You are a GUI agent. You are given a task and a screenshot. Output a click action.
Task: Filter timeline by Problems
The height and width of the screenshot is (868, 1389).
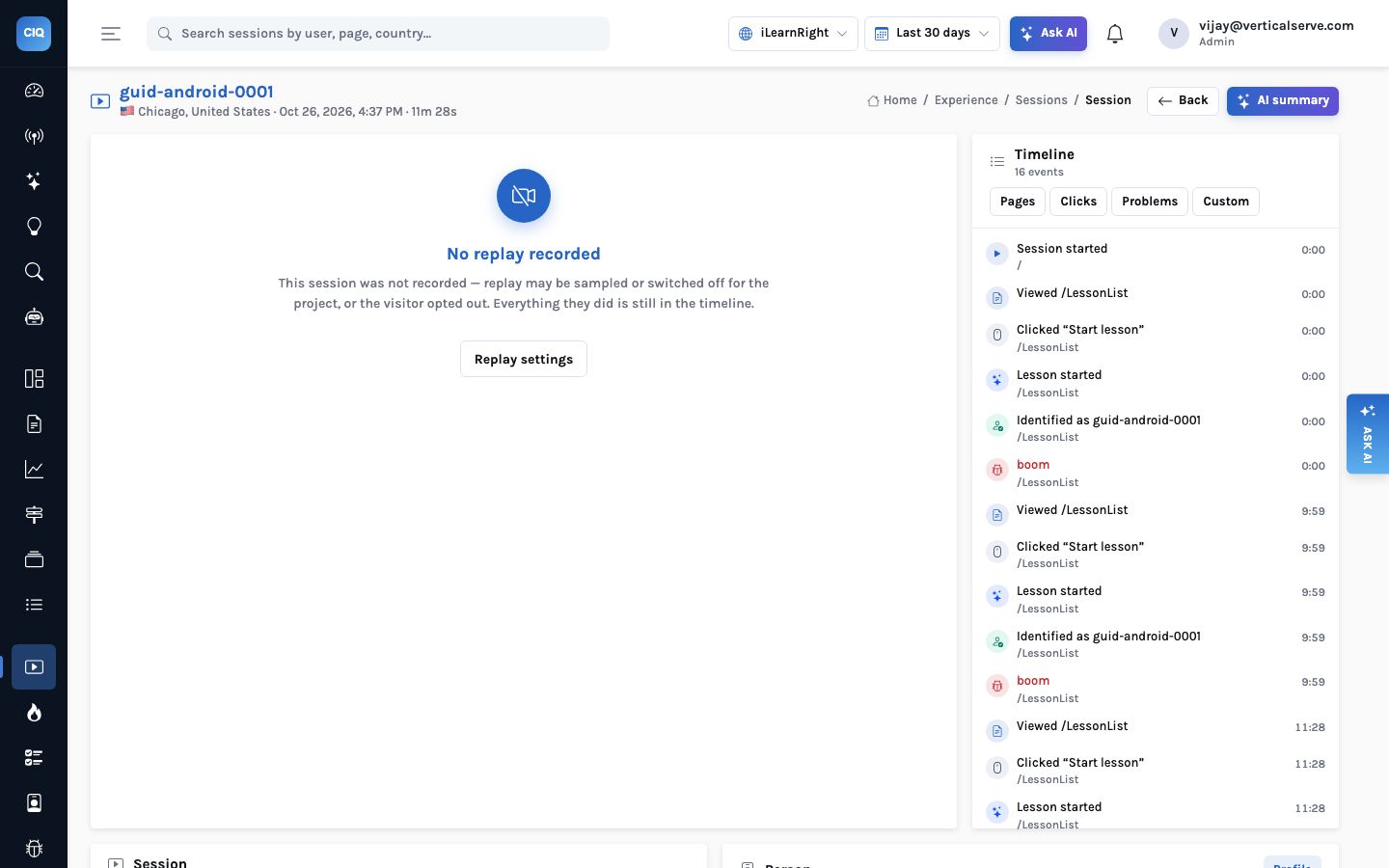(x=1150, y=202)
